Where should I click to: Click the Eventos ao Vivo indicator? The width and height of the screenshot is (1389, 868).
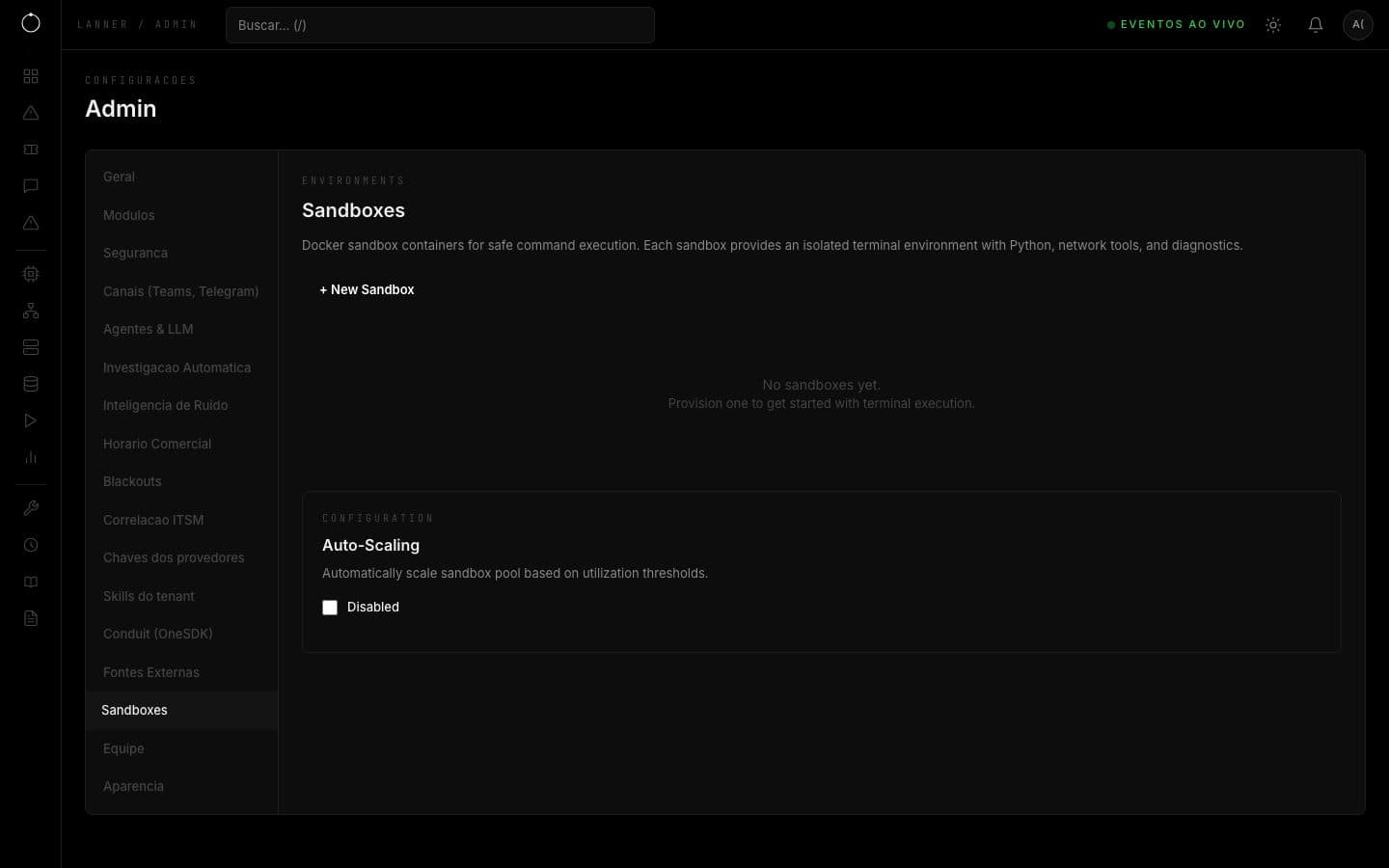point(1176,25)
